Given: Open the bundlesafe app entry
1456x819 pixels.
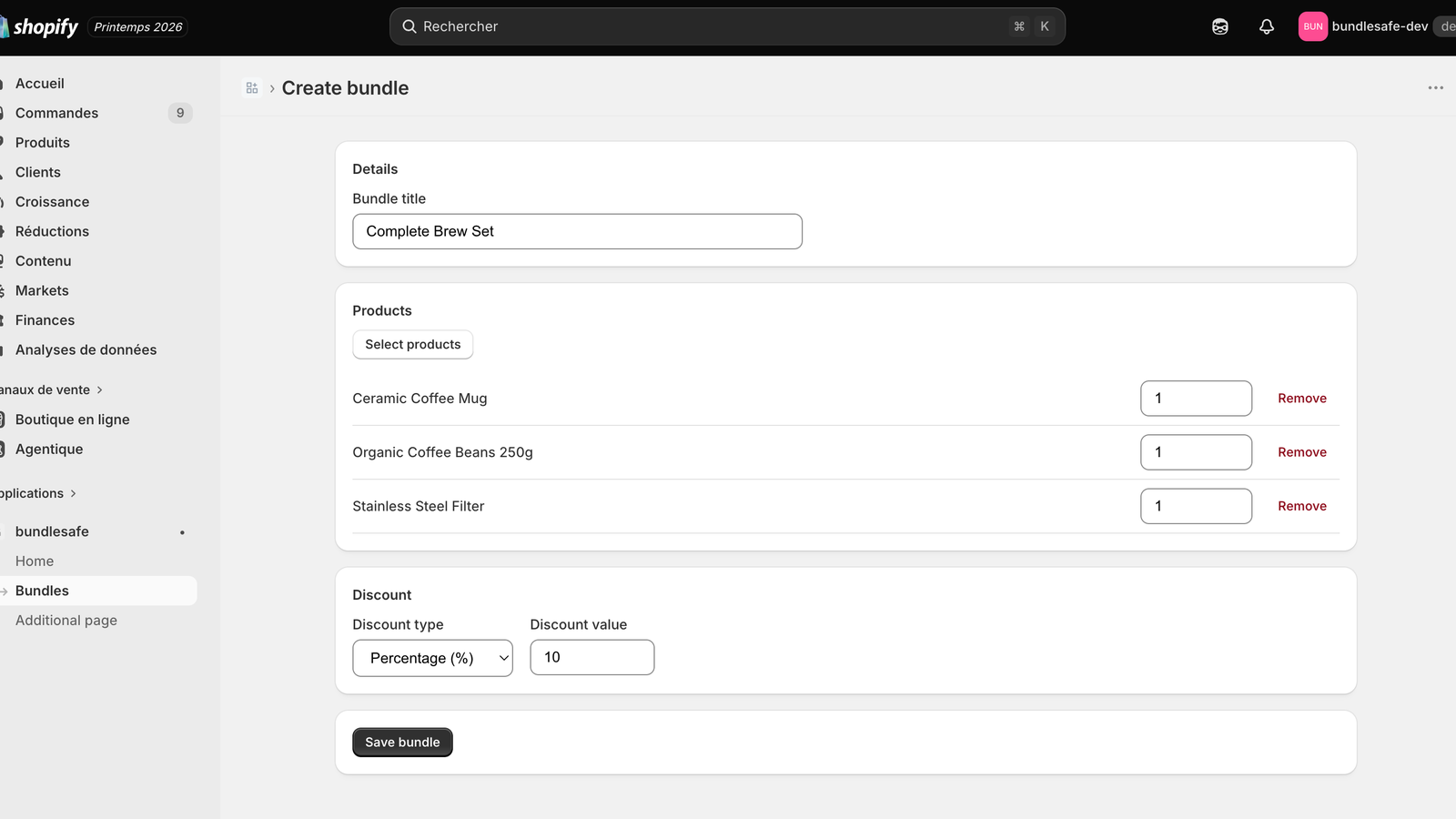Looking at the screenshot, I should pyautogui.click(x=52, y=531).
